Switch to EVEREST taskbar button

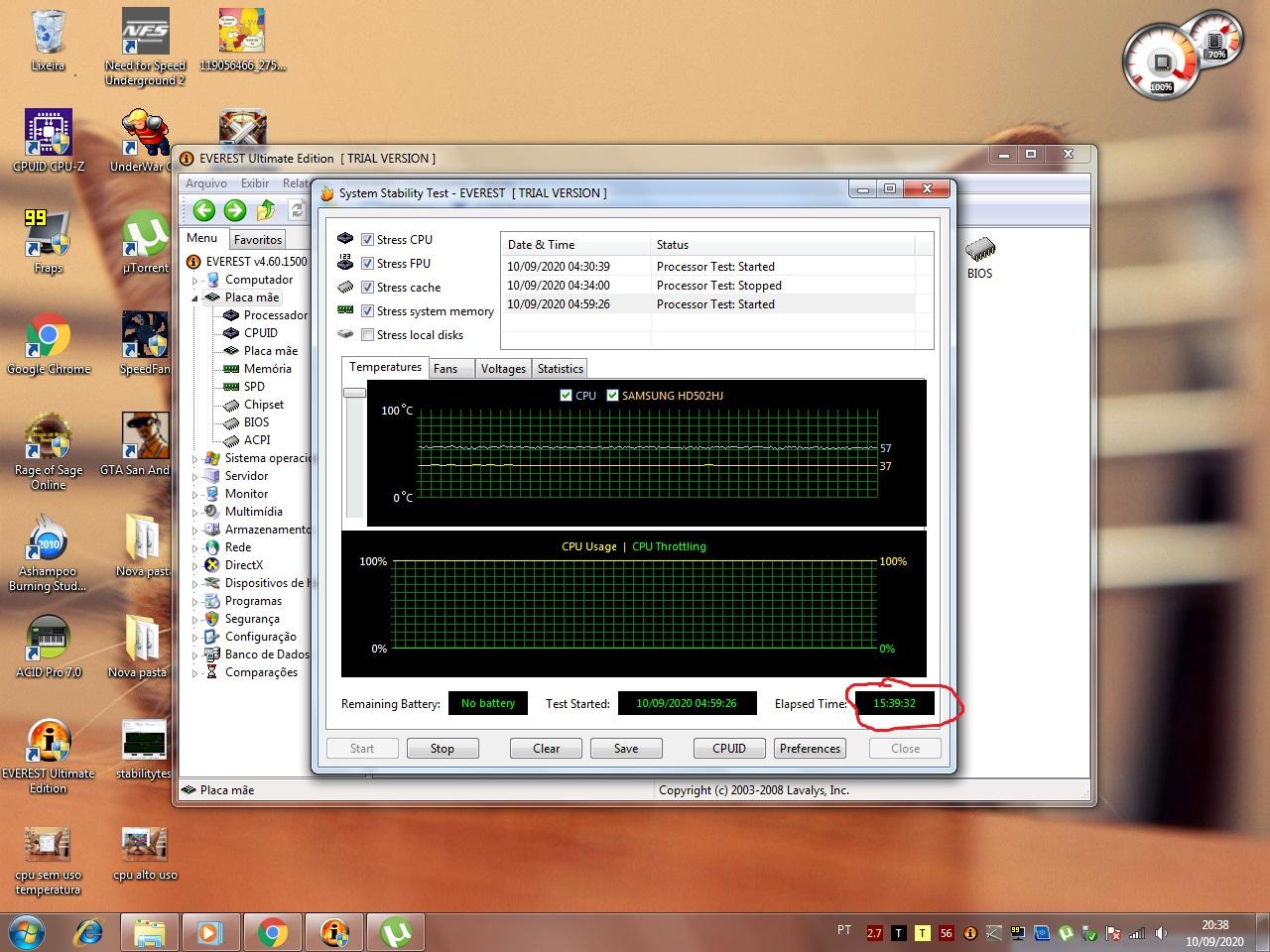(x=334, y=932)
